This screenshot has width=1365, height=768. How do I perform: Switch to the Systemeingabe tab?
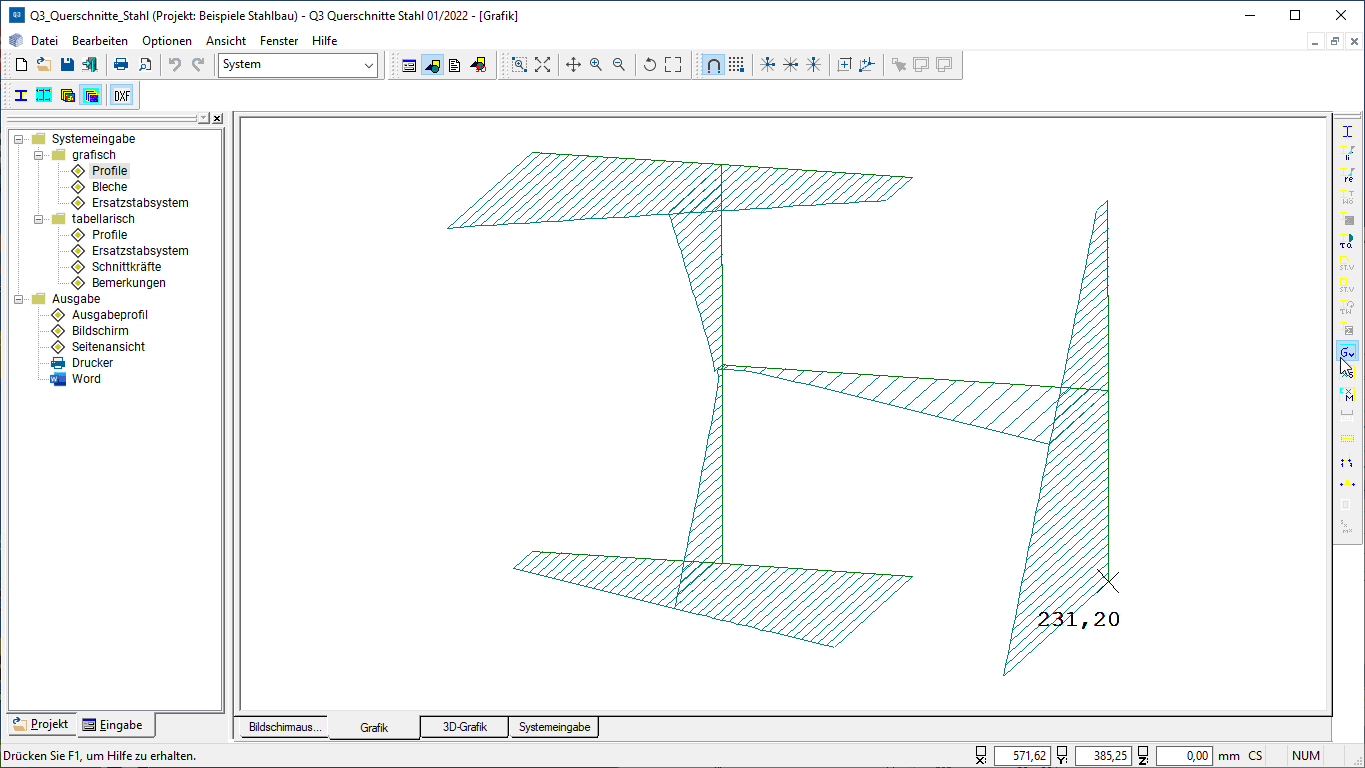[554, 727]
